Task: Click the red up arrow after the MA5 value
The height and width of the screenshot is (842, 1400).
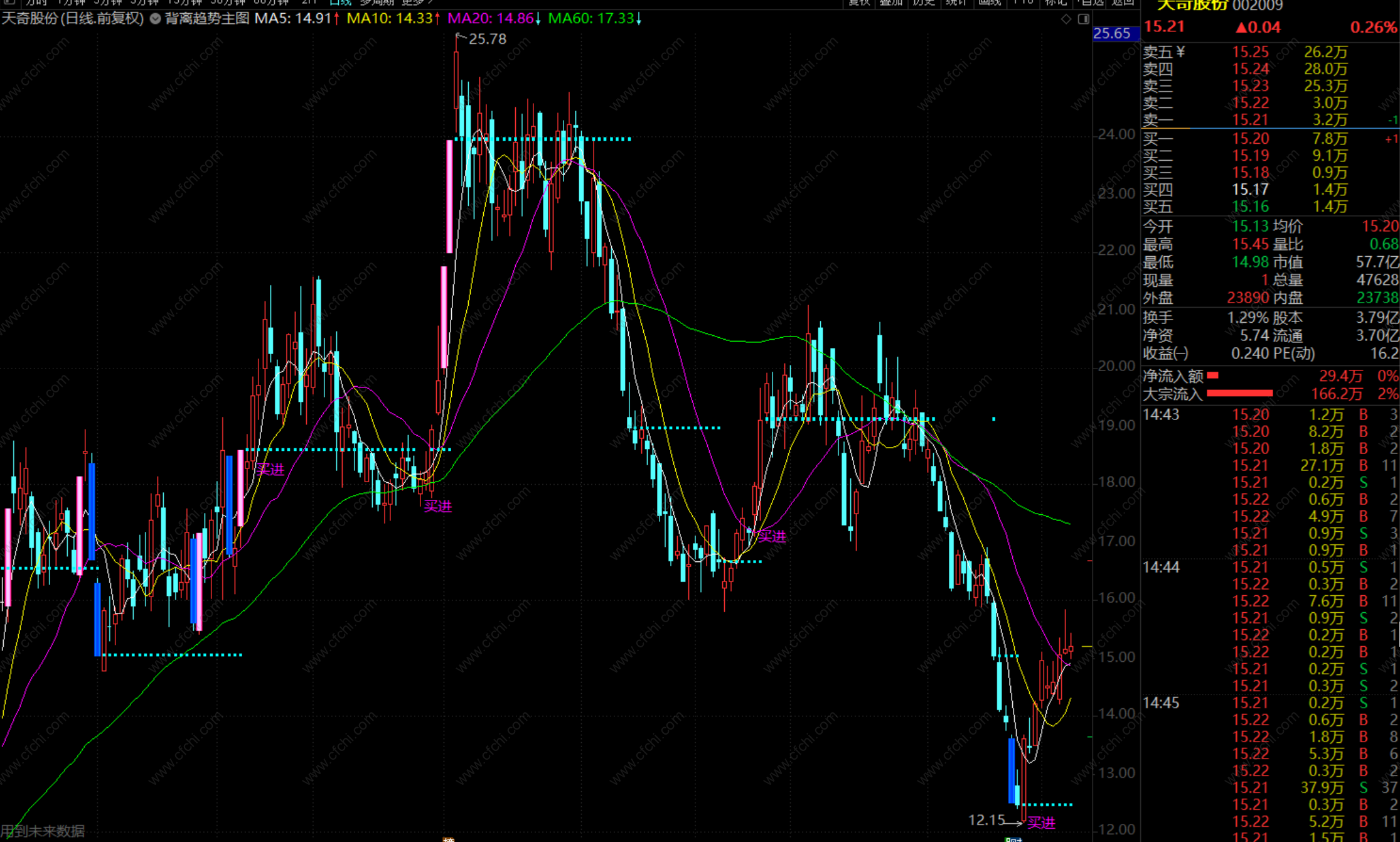Action: coord(337,19)
